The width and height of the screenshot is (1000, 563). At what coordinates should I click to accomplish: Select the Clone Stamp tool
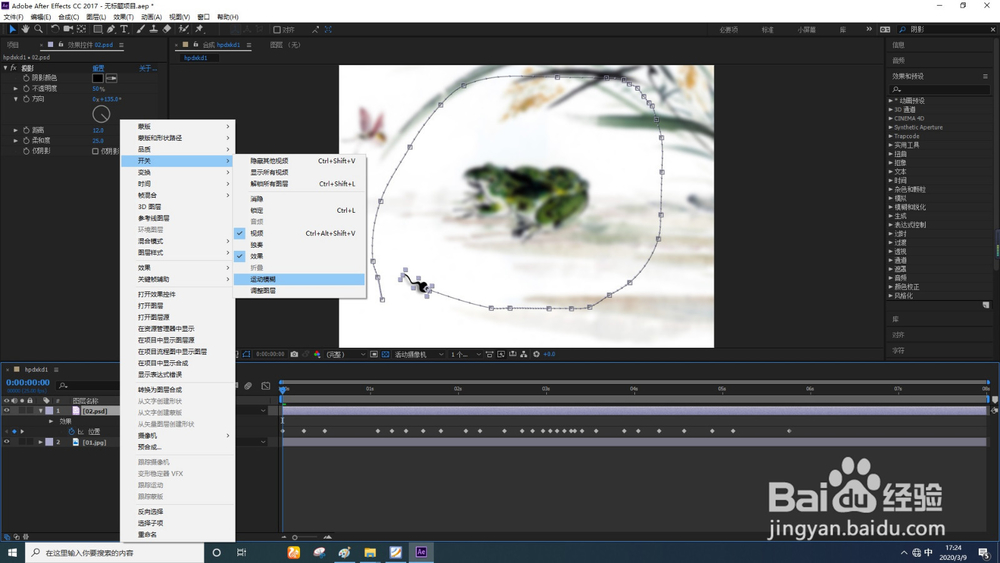153,29
